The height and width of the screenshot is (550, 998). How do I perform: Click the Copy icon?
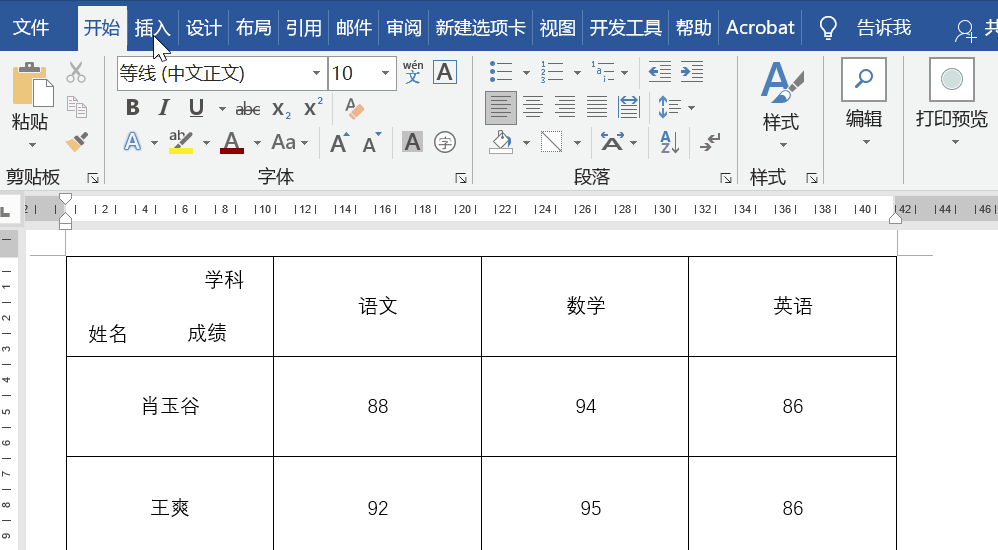click(76, 107)
